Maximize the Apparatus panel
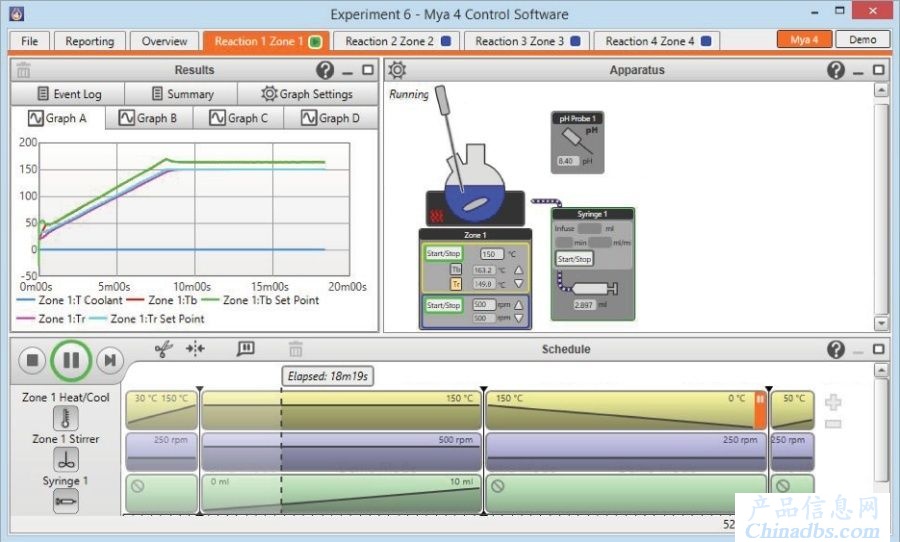Screen dimensions: 900x542 click(878, 70)
